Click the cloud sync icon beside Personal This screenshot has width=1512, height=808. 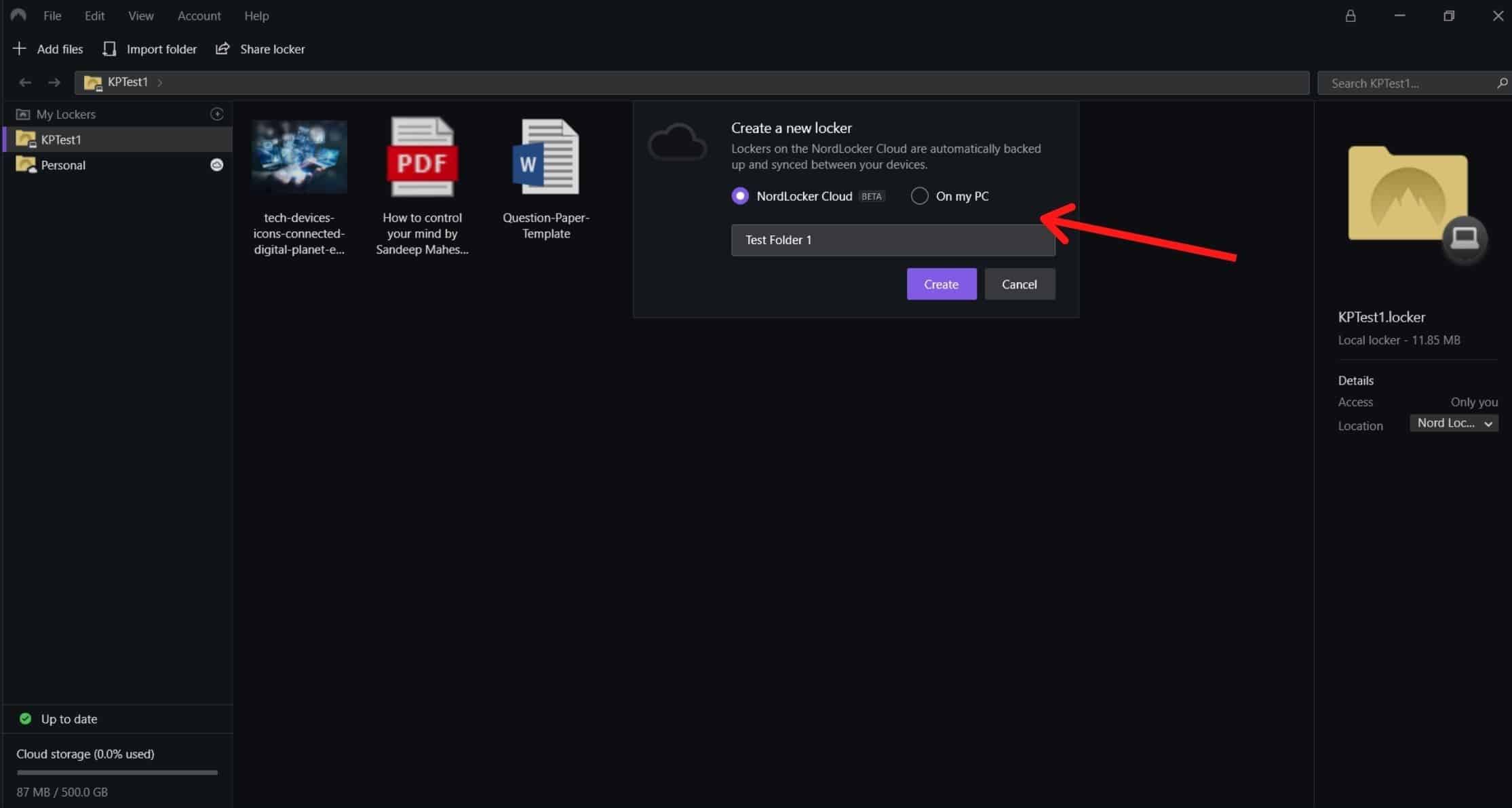[x=216, y=165]
